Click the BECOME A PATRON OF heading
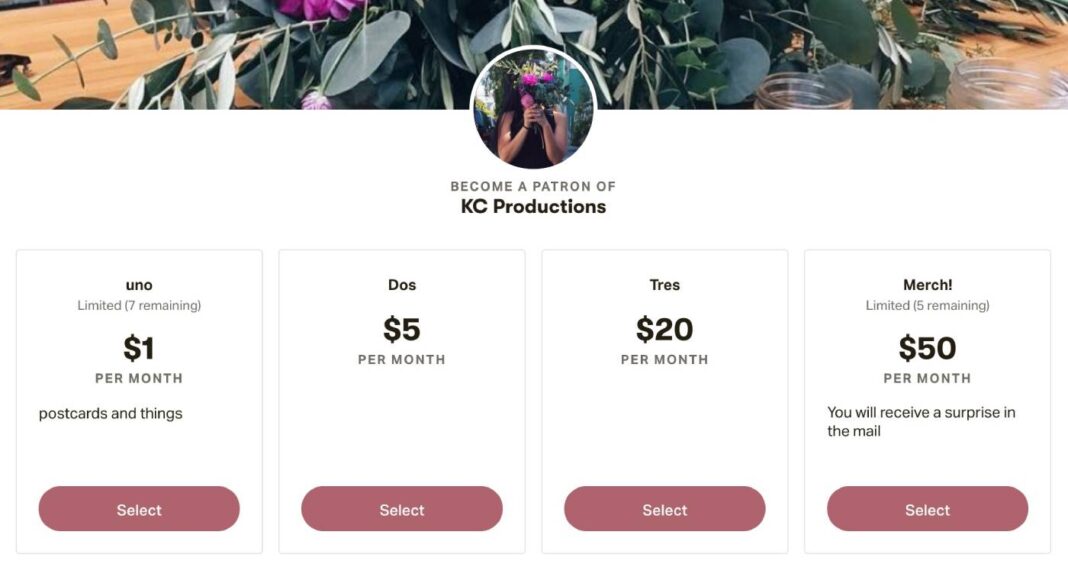Image resolution: width=1068 pixels, height=580 pixels. click(x=533, y=185)
